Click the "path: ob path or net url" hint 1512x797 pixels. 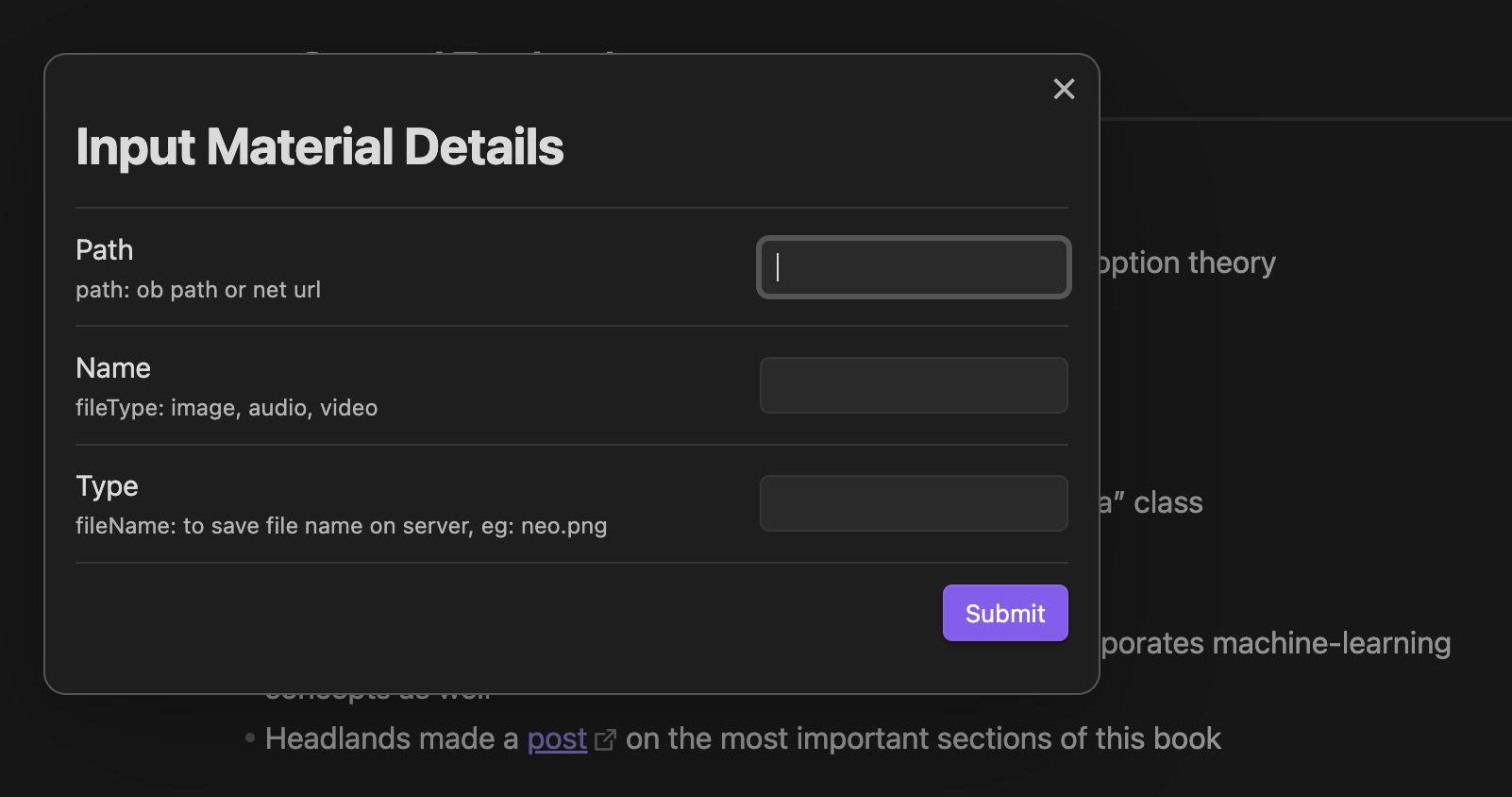point(198,290)
